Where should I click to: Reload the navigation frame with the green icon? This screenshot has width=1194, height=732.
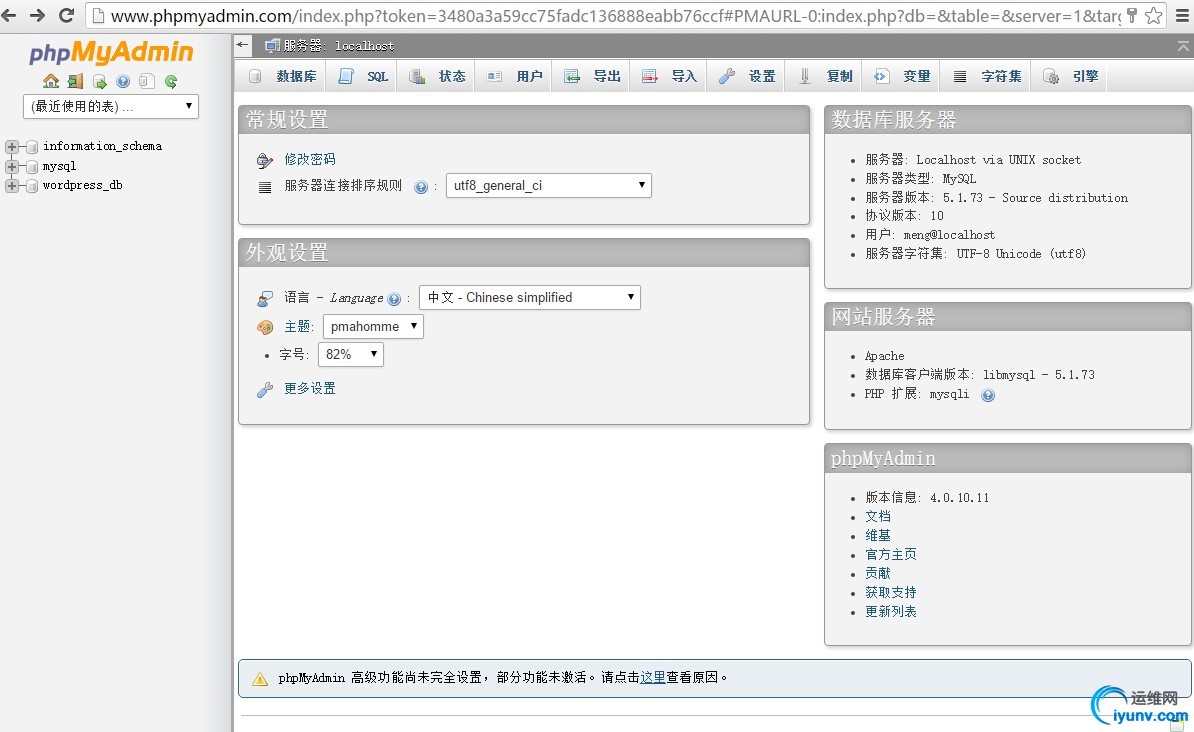point(171,82)
